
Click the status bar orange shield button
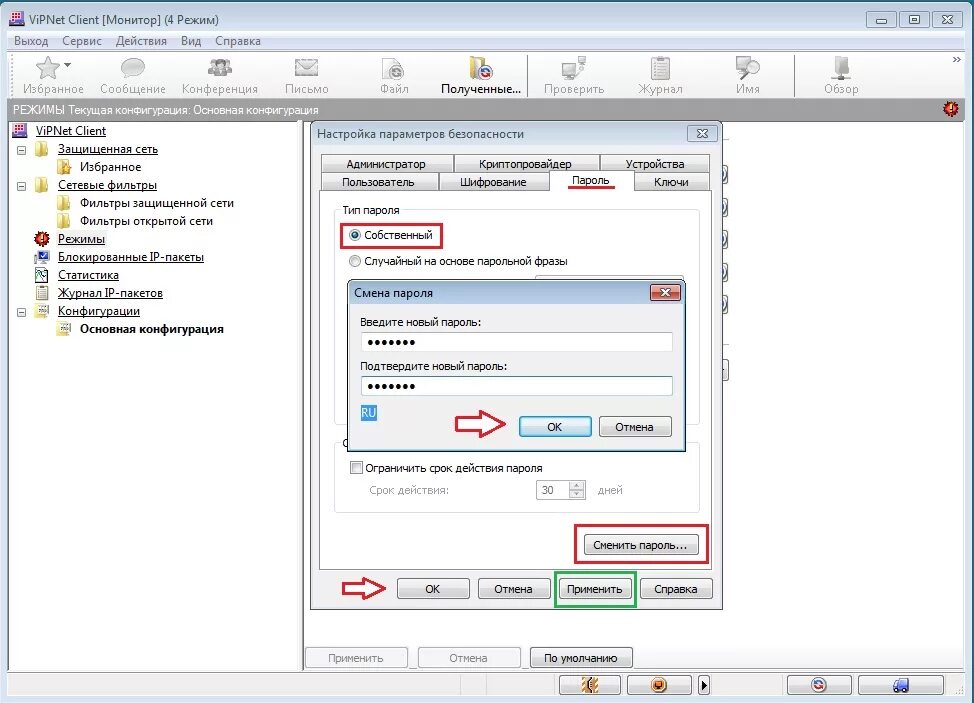pos(658,685)
